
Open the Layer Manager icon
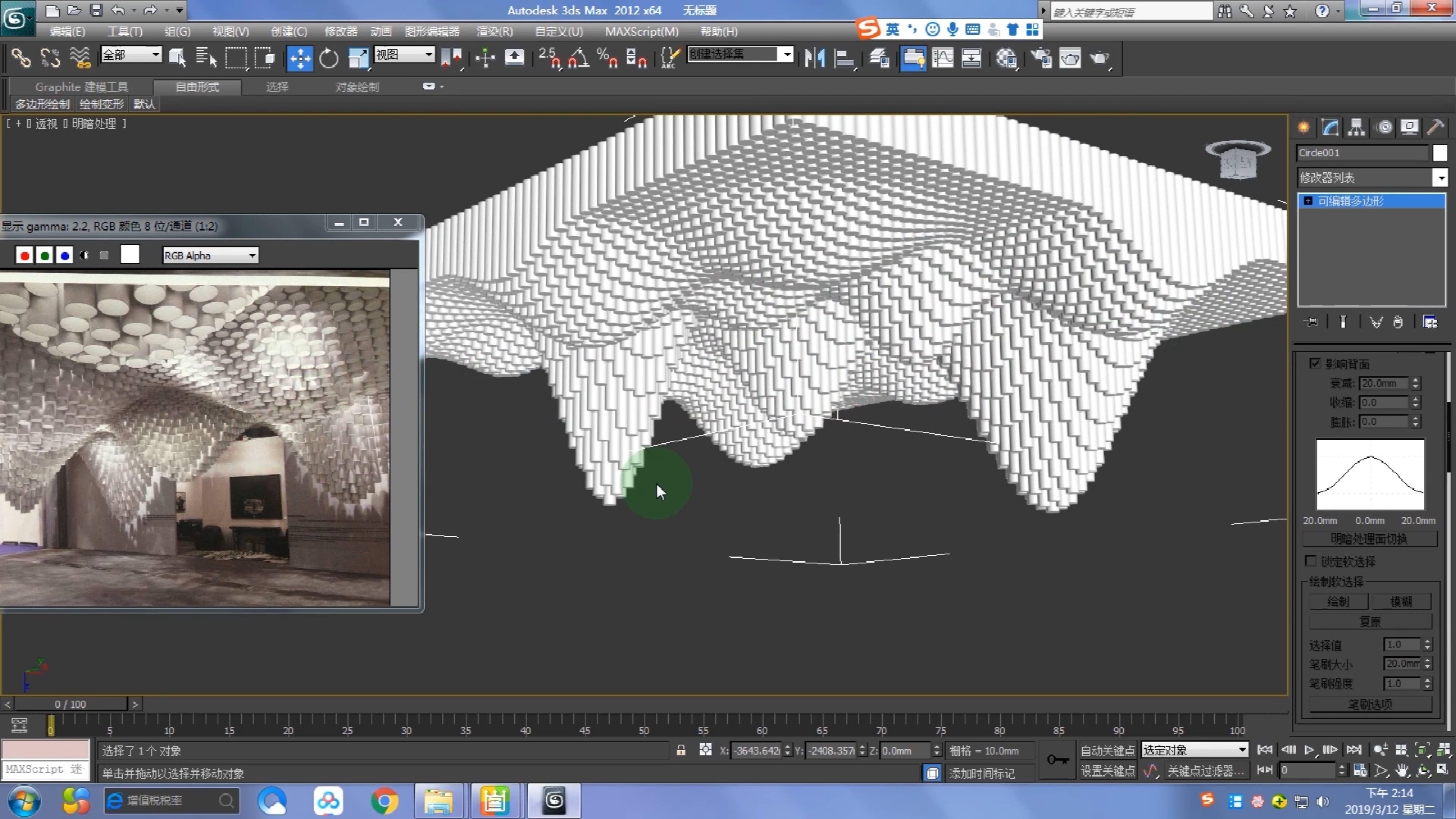click(x=879, y=58)
